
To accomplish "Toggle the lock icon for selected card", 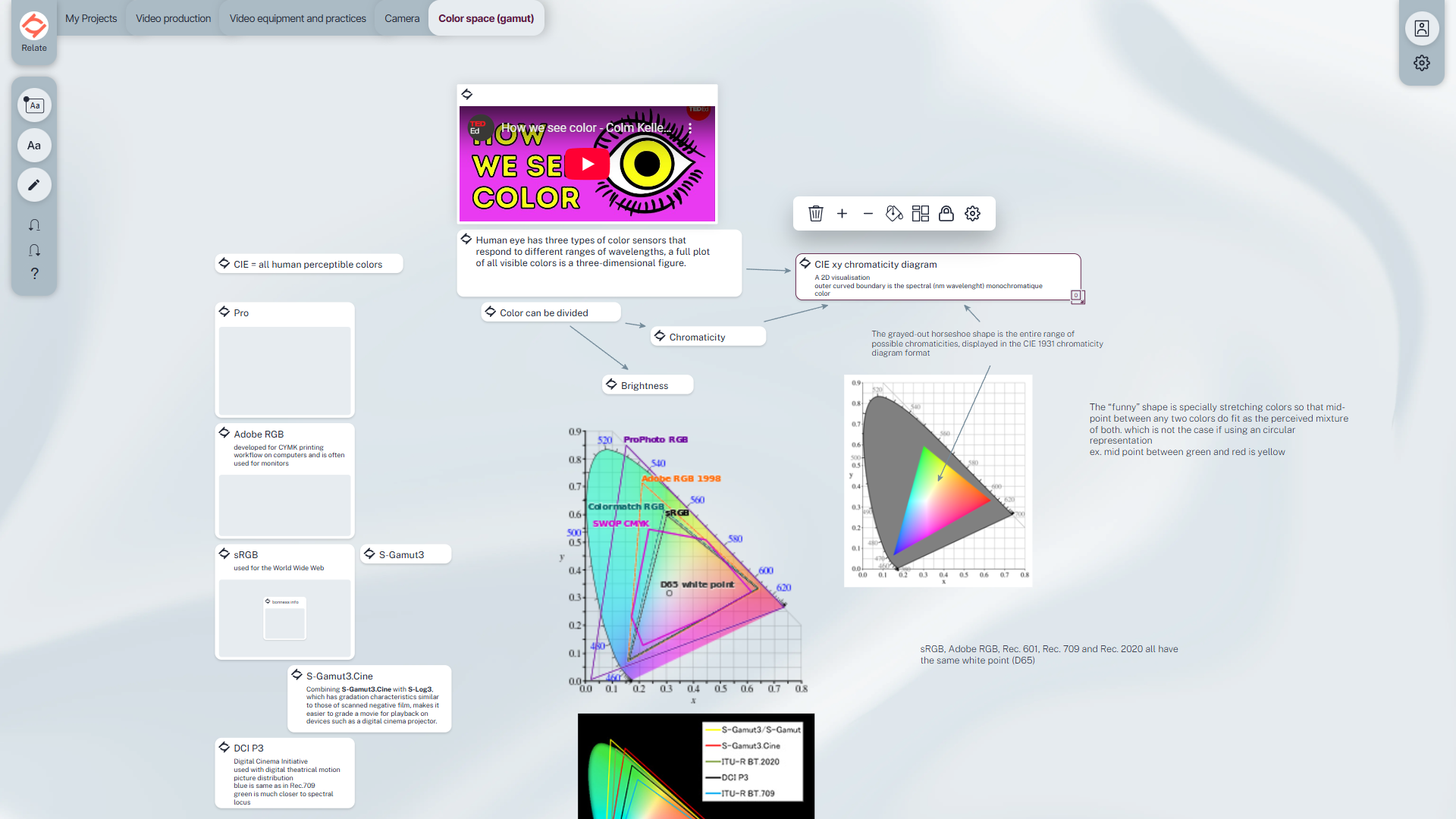I will coord(946,214).
